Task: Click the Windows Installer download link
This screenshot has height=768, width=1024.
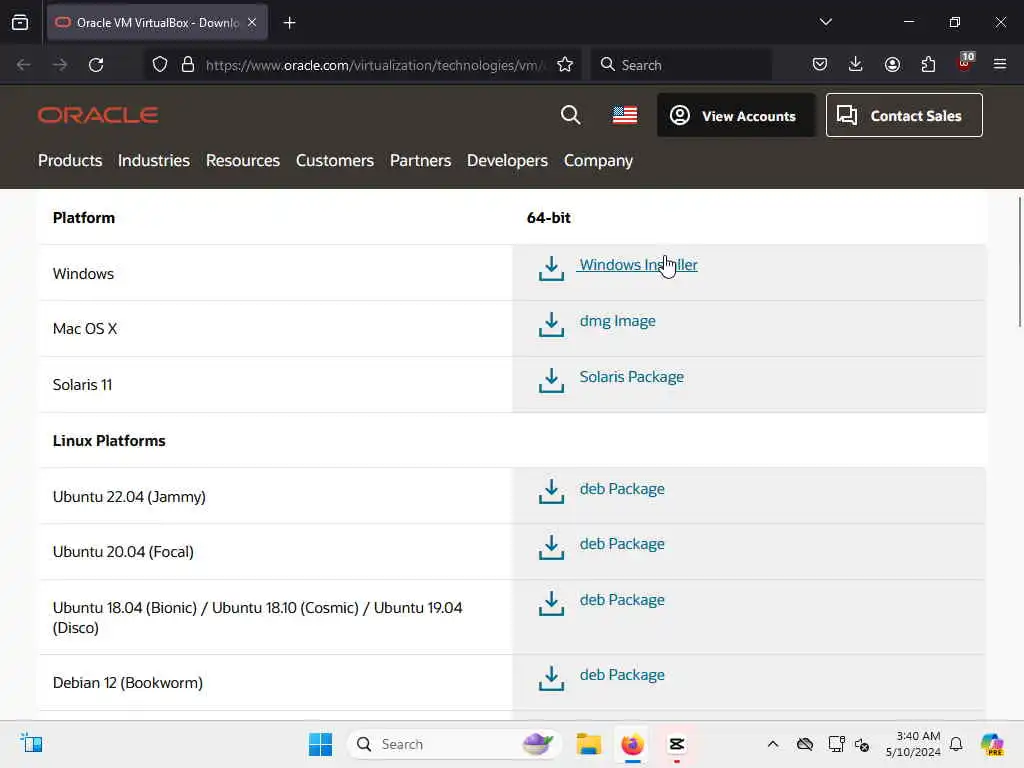Action: click(x=638, y=264)
